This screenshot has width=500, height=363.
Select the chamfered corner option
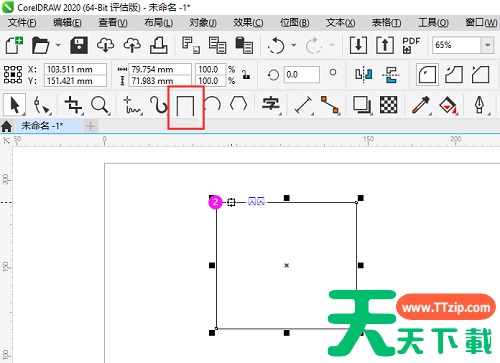(x=480, y=74)
